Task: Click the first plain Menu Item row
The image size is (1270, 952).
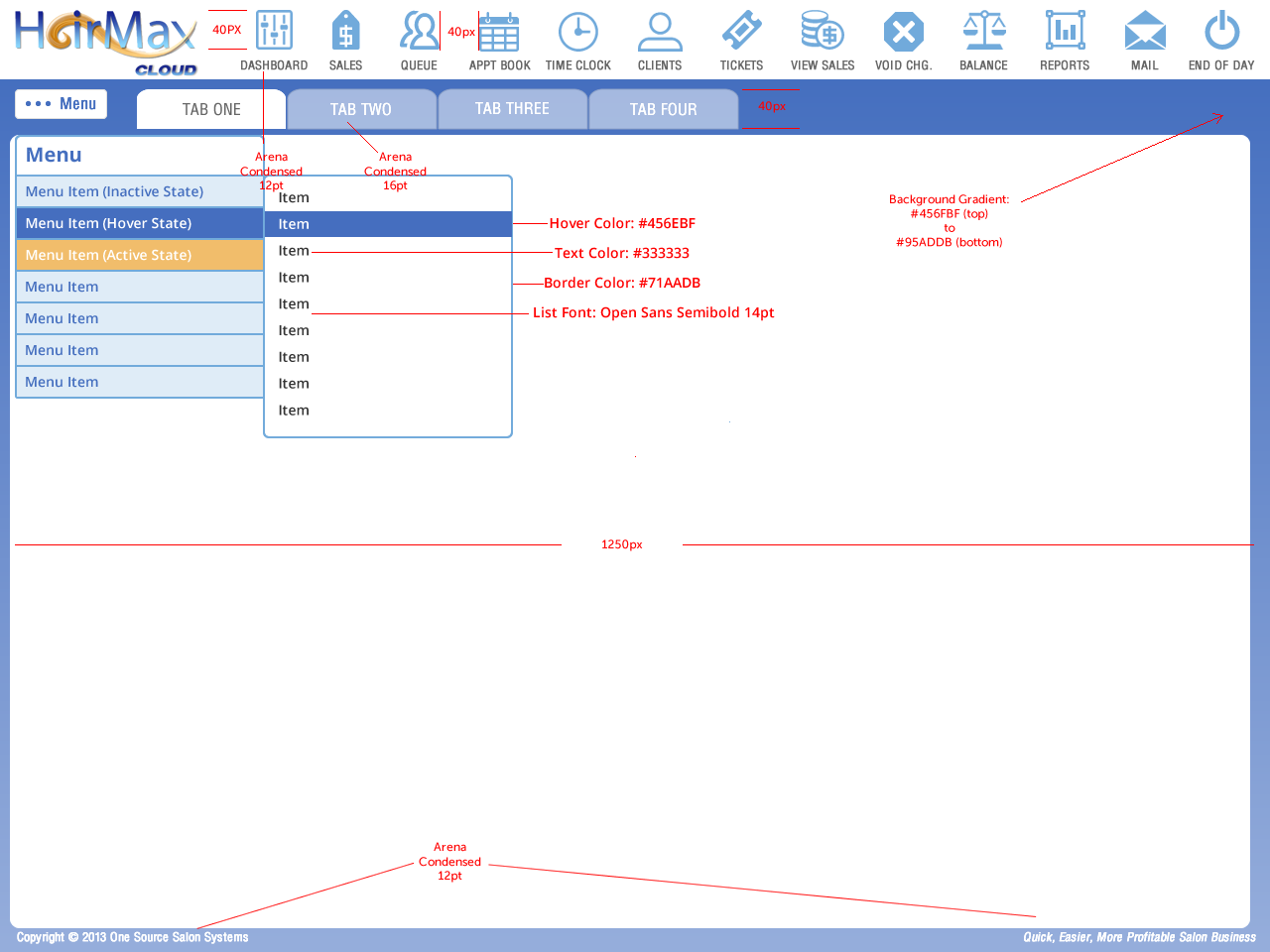Action: 140,287
